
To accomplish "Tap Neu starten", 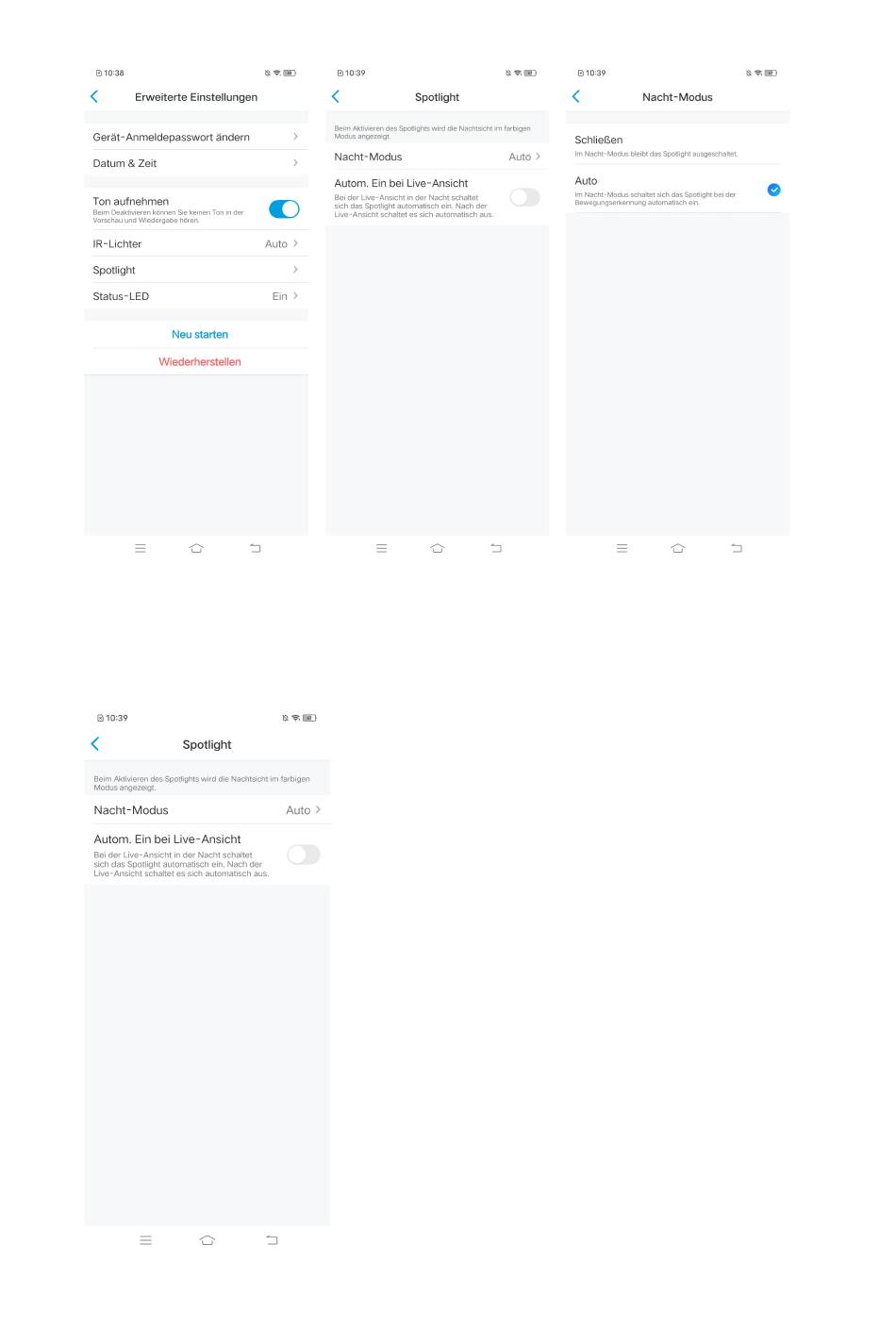I will pos(200,334).
